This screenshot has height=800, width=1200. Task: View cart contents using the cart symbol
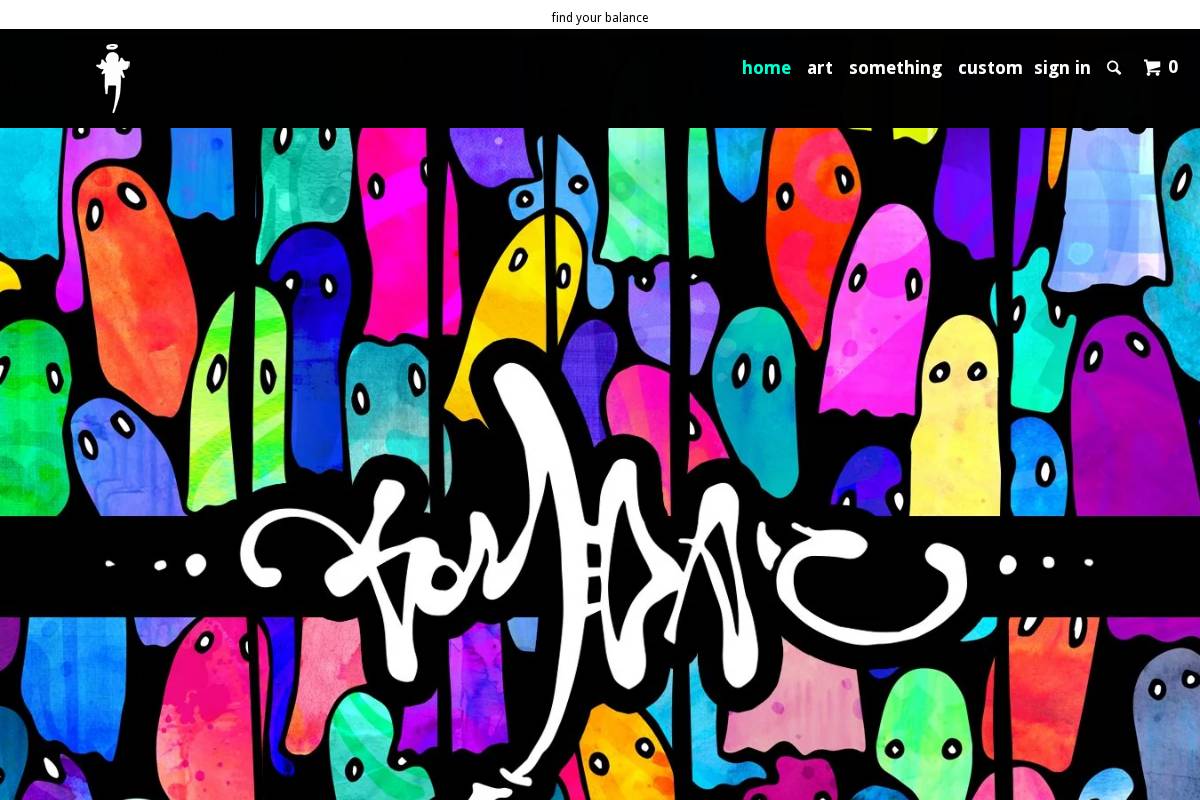coord(1154,67)
